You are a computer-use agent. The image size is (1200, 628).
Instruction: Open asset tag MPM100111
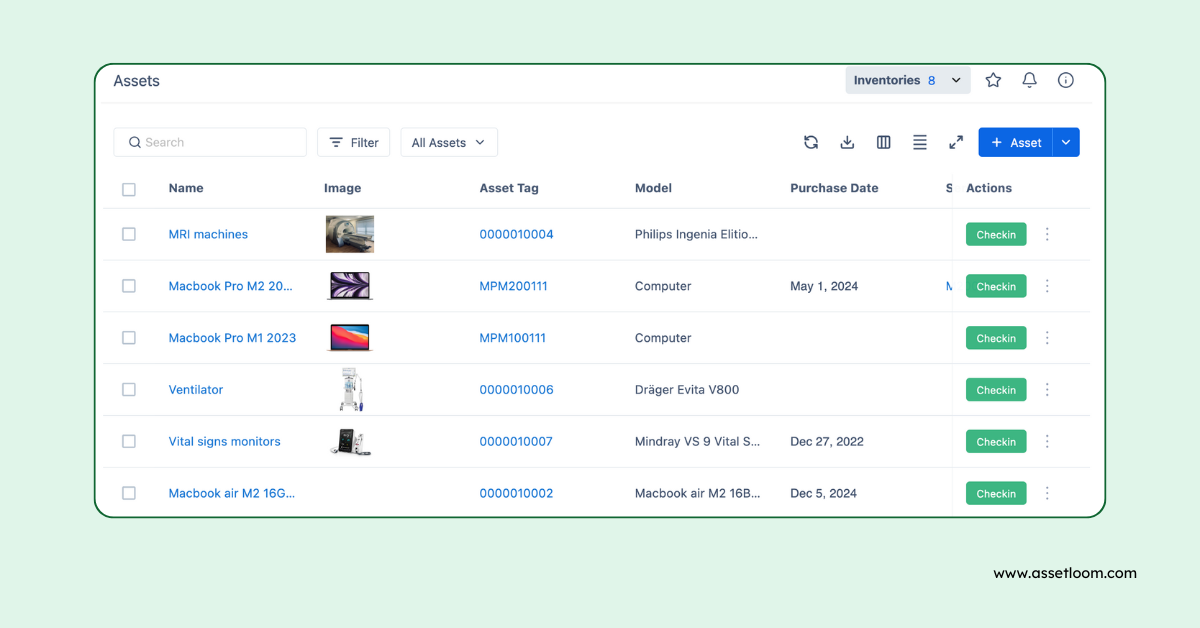[x=513, y=338]
